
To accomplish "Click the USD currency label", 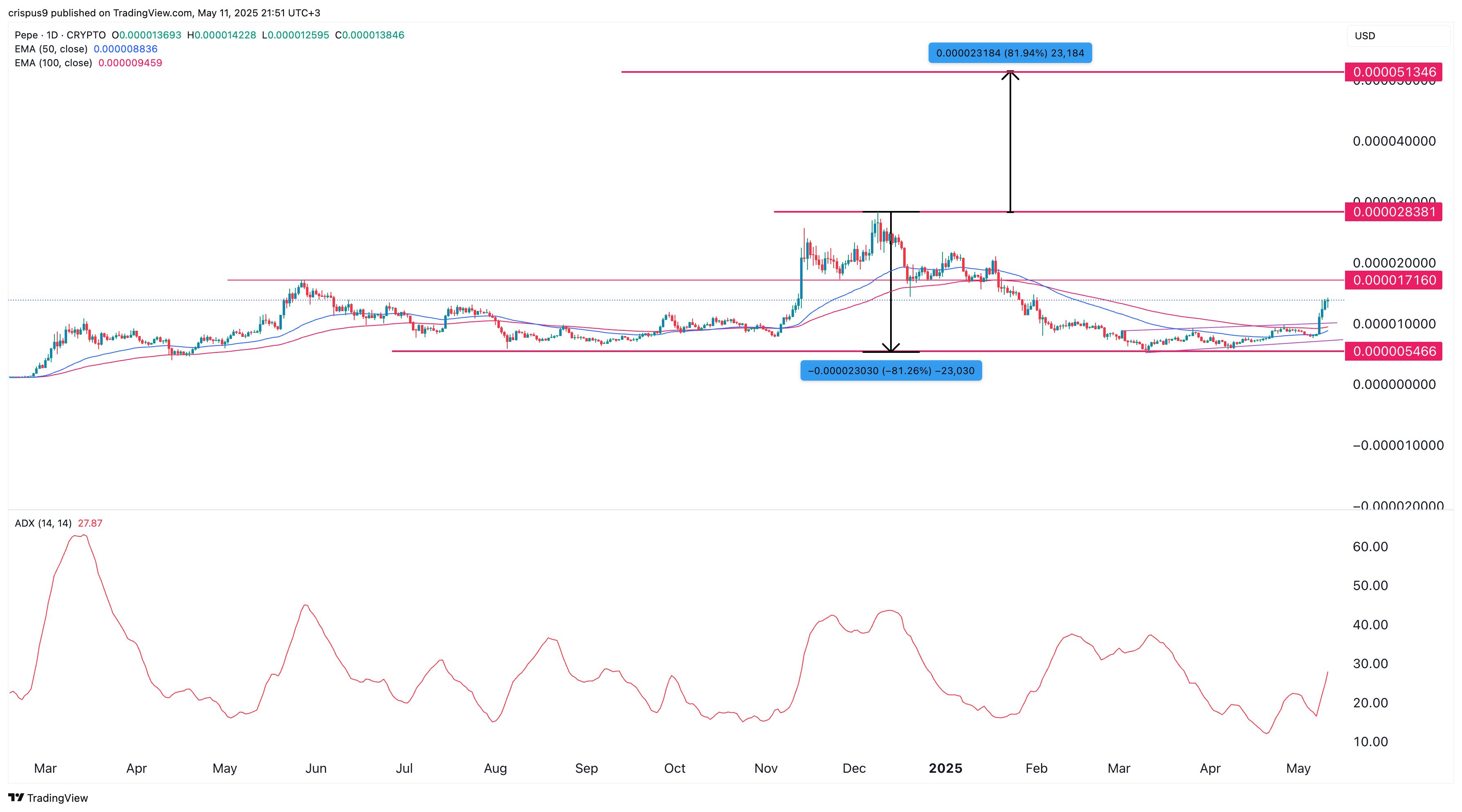I will [x=1364, y=36].
